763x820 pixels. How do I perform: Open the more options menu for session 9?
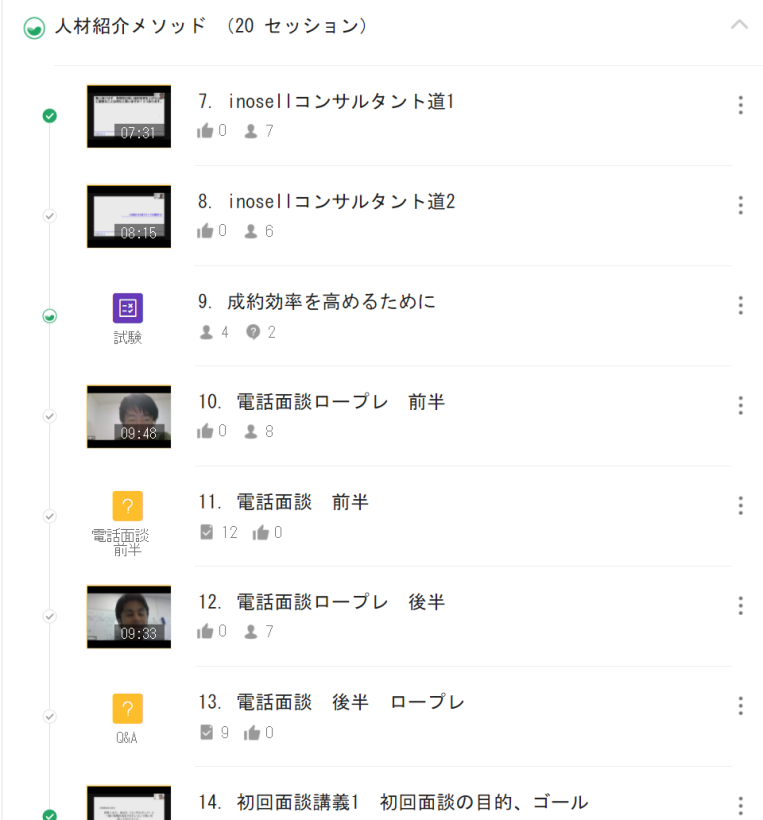pyautogui.click(x=740, y=305)
